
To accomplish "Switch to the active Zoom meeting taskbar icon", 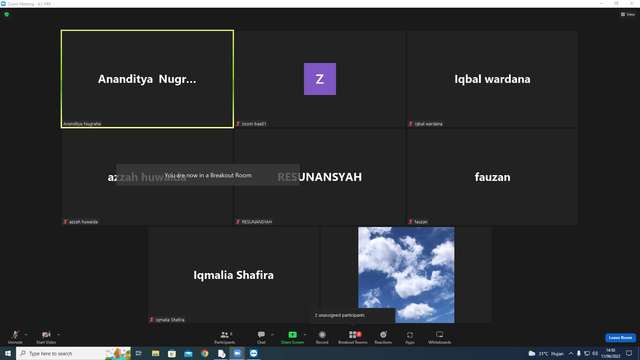I will click(237, 353).
